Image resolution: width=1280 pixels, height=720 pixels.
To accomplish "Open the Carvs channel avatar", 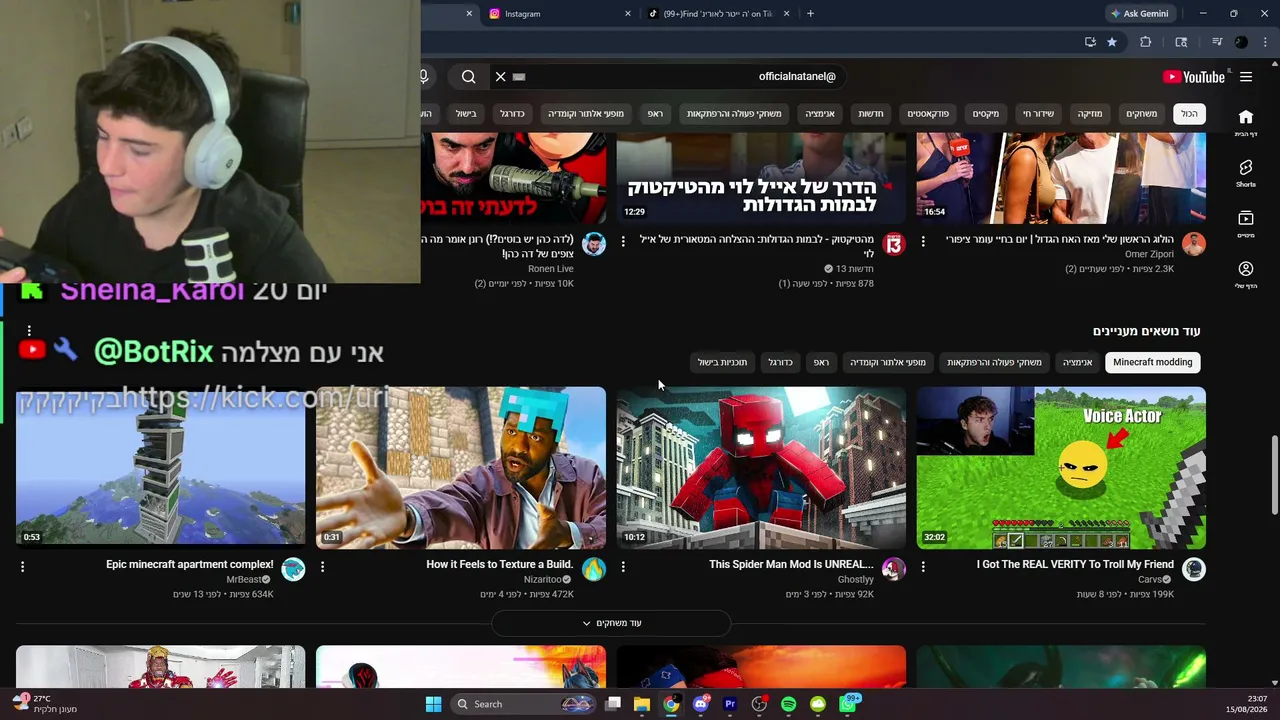I will point(1194,569).
